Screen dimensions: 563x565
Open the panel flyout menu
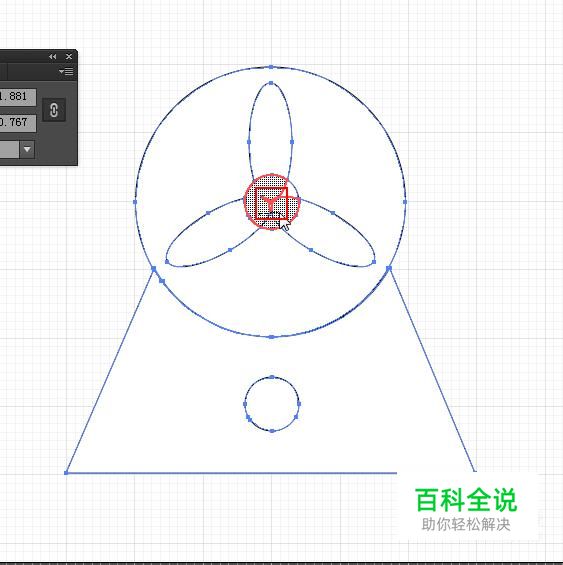66,71
